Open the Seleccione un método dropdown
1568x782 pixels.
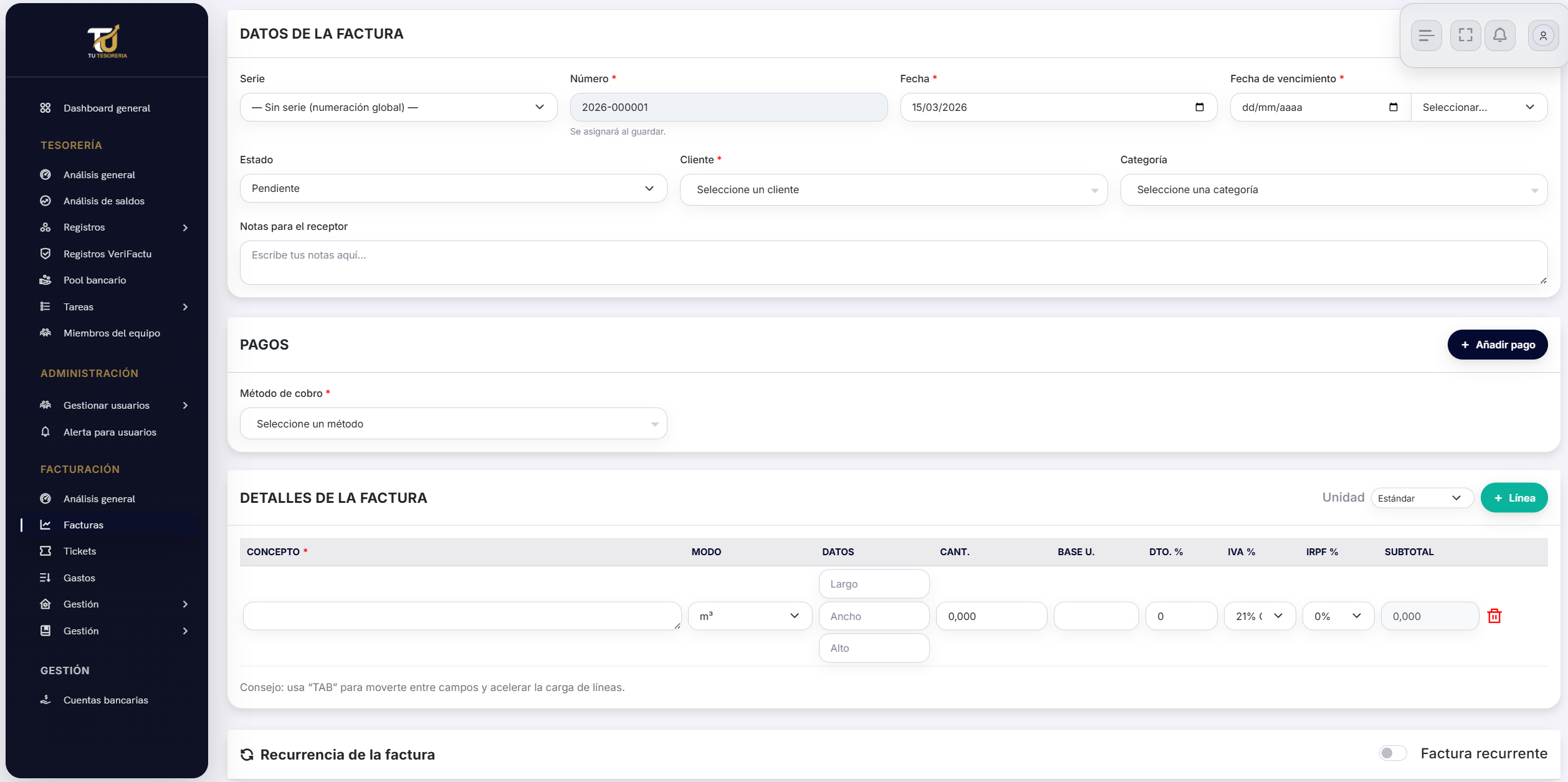click(x=453, y=424)
